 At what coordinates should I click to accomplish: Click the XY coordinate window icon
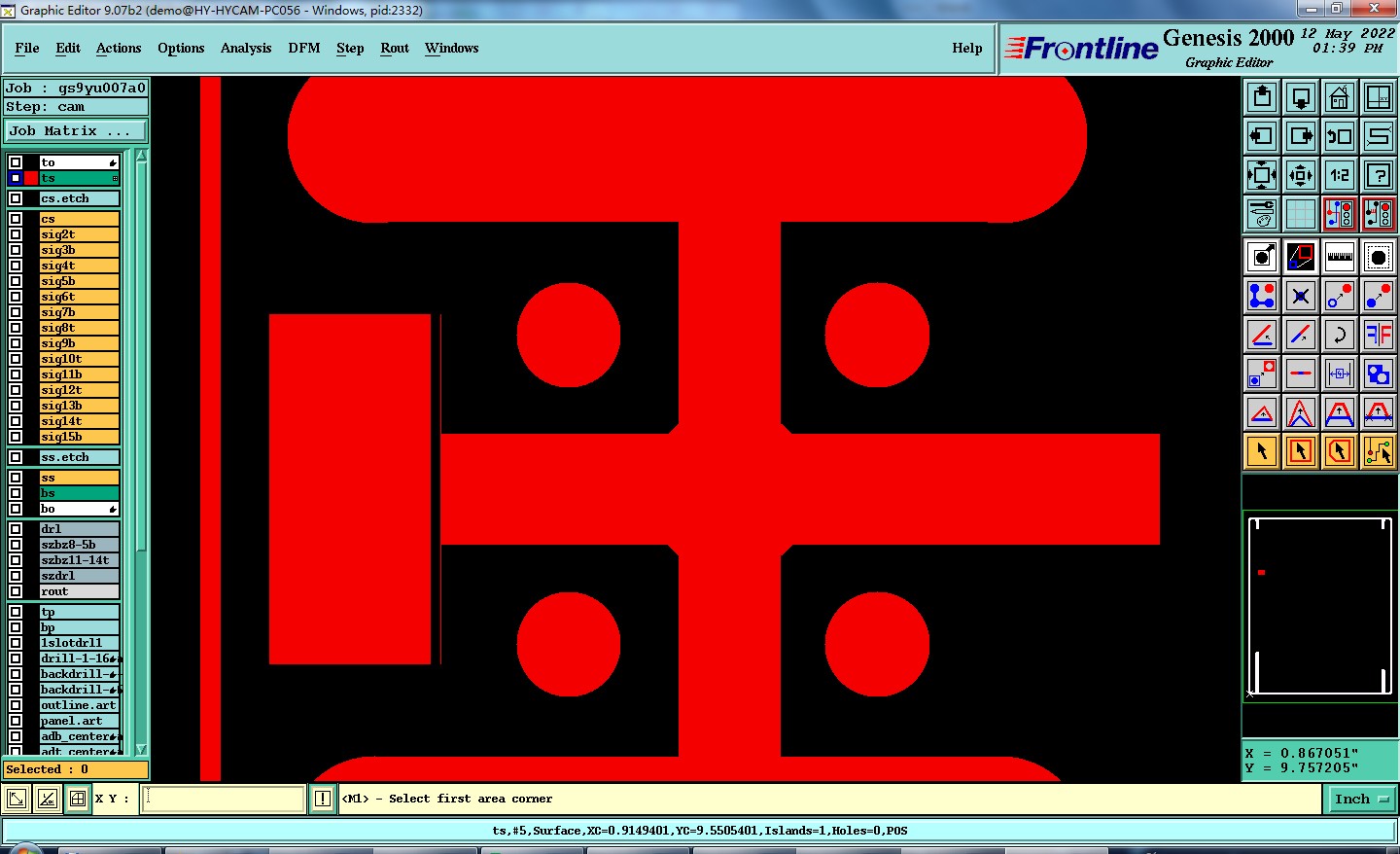pyautogui.click(x=1379, y=97)
